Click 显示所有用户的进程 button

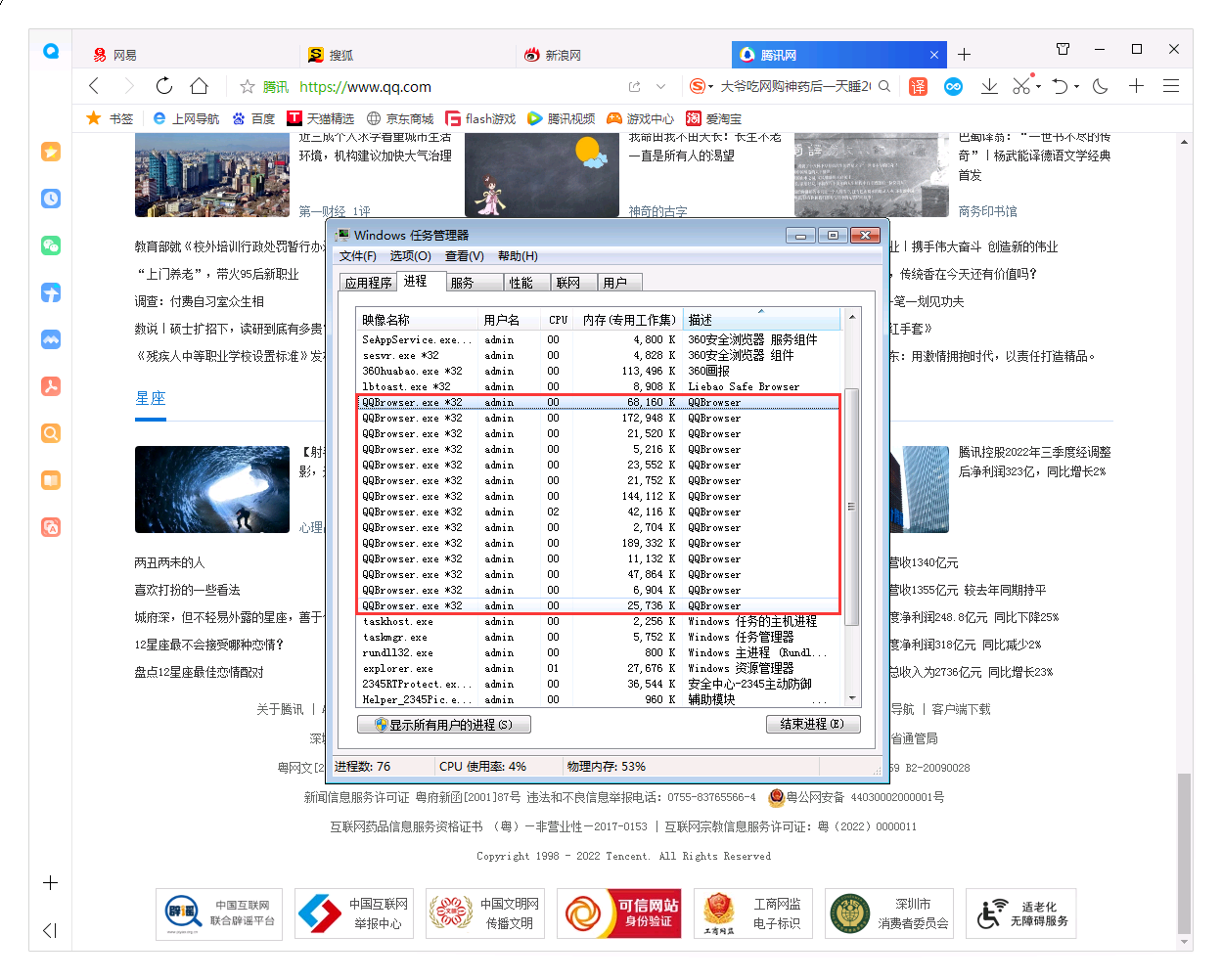443,725
